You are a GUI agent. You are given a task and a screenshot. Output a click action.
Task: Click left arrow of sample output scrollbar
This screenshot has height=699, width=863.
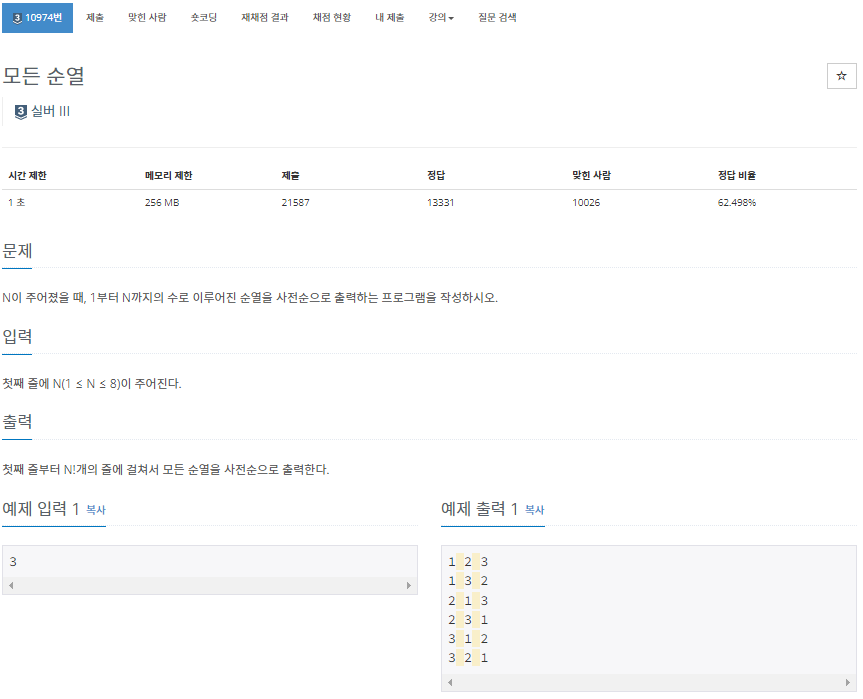click(450, 682)
